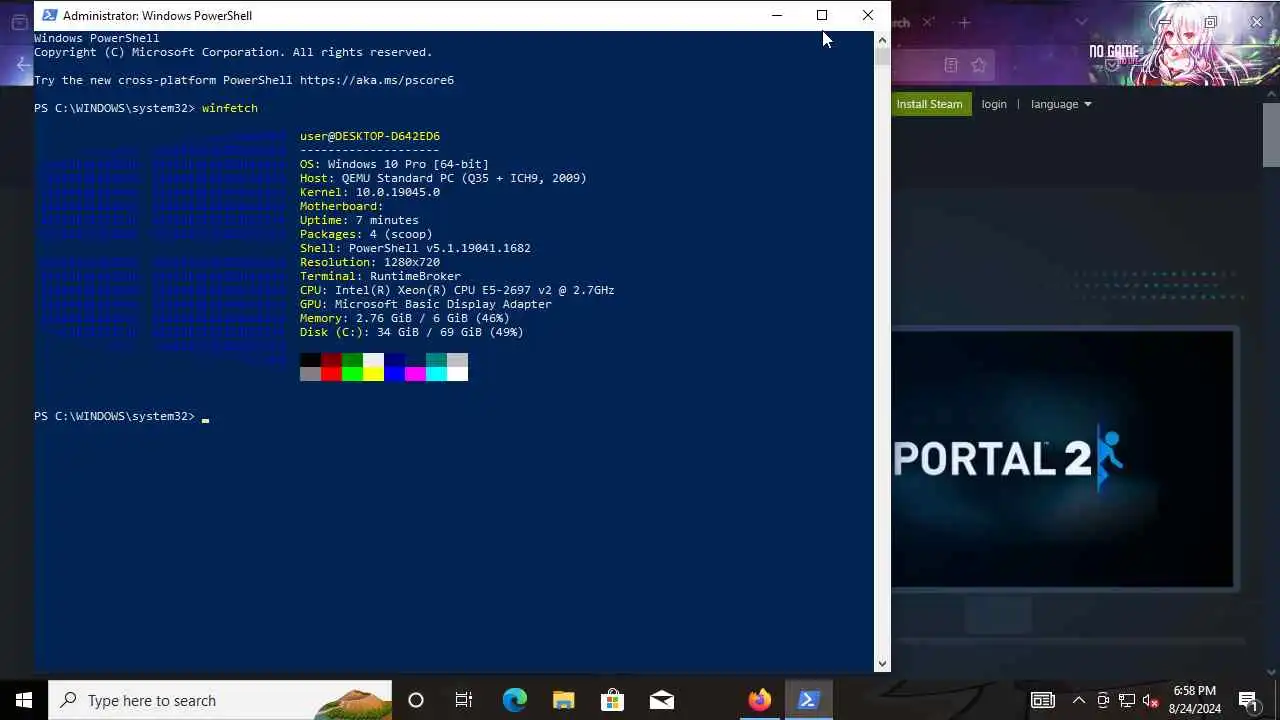Image resolution: width=1280 pixels, height=720 pixels.
Task: Click the Firefox Pocket save icon
Action: click(x=1112, y=65)
